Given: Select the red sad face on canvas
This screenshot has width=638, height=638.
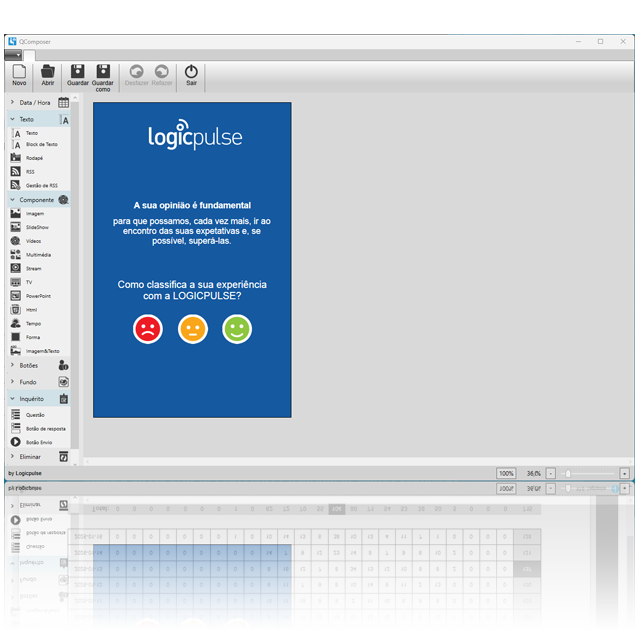Looking at the screenshot, I should pos(148,329).
